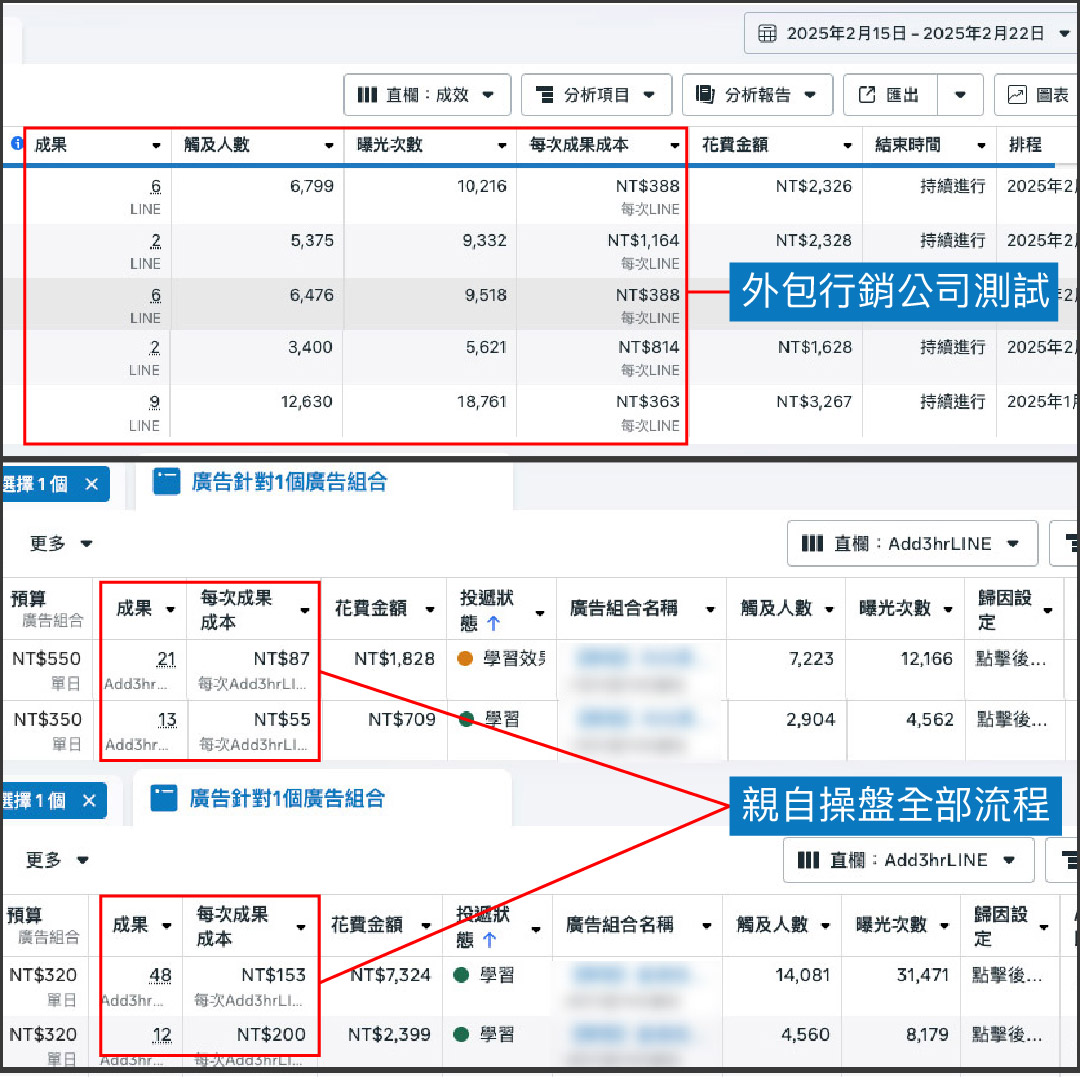Click the blue info icon beside top 成果 header
1080x1080 pixels.
click(16, 144)
